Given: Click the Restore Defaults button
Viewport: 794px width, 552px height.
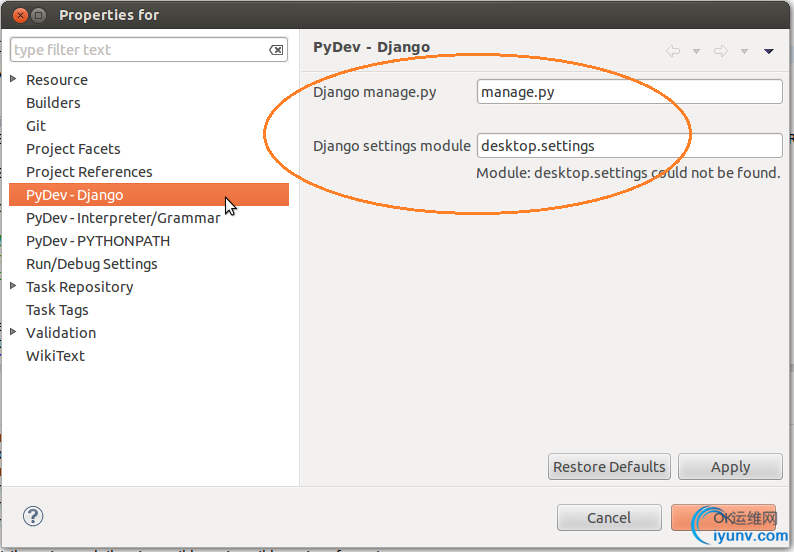Looking at the screenshot, I should tap(609, 467).
